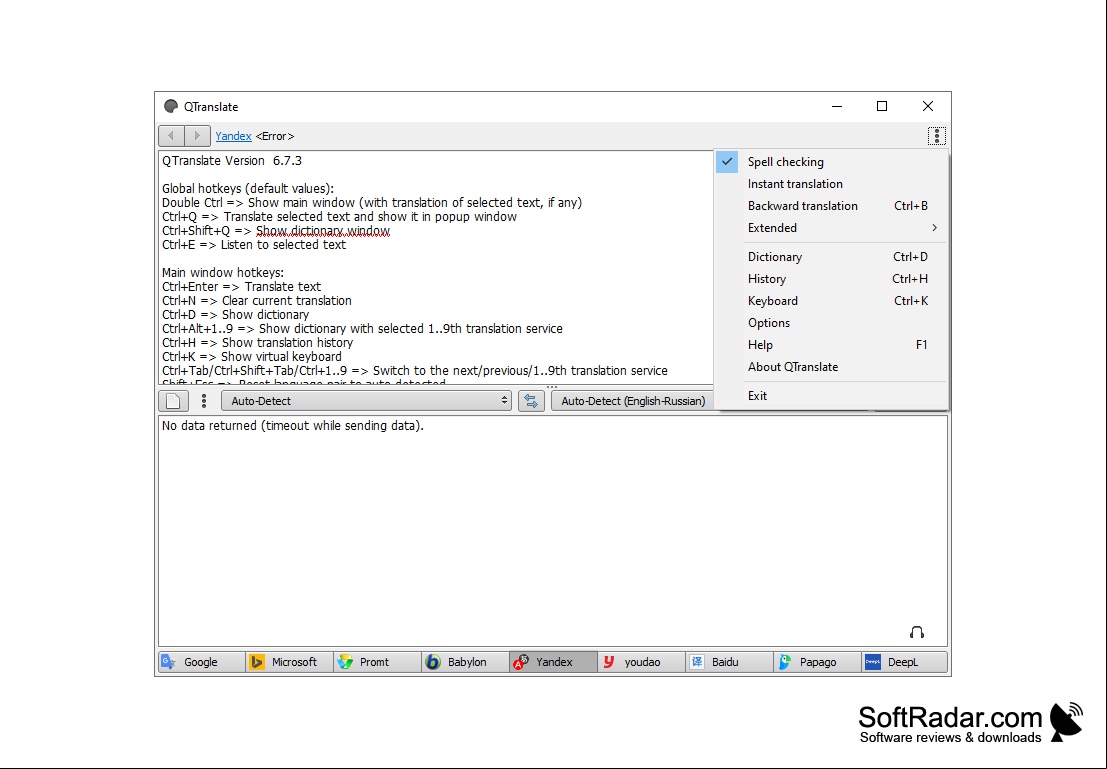This screenshot has width=1107, height=769.
Task: Open the three-dot menu beside the page icon
Action: click(204, 401)
